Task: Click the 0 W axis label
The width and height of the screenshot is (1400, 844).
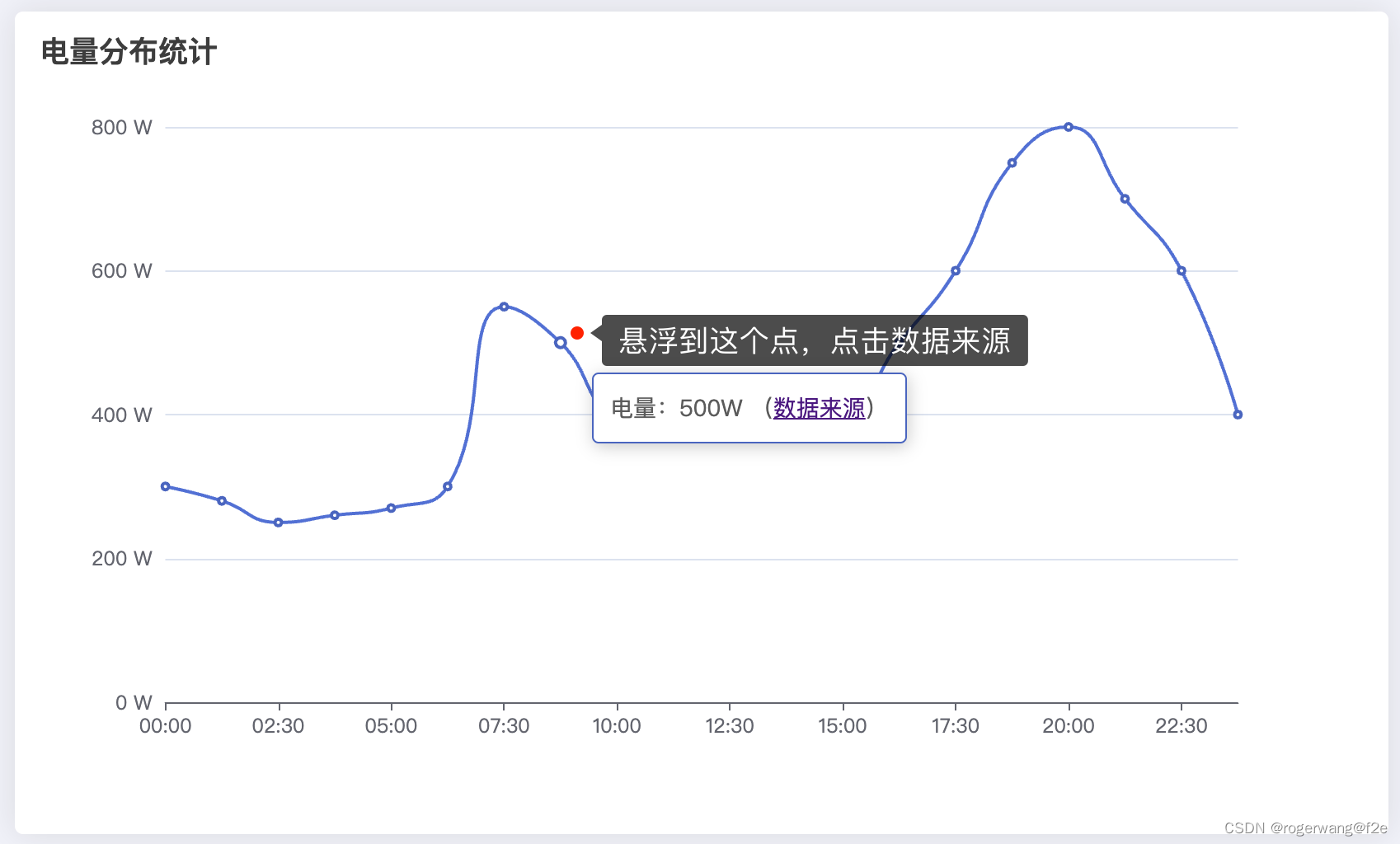Action: point(134,702)
